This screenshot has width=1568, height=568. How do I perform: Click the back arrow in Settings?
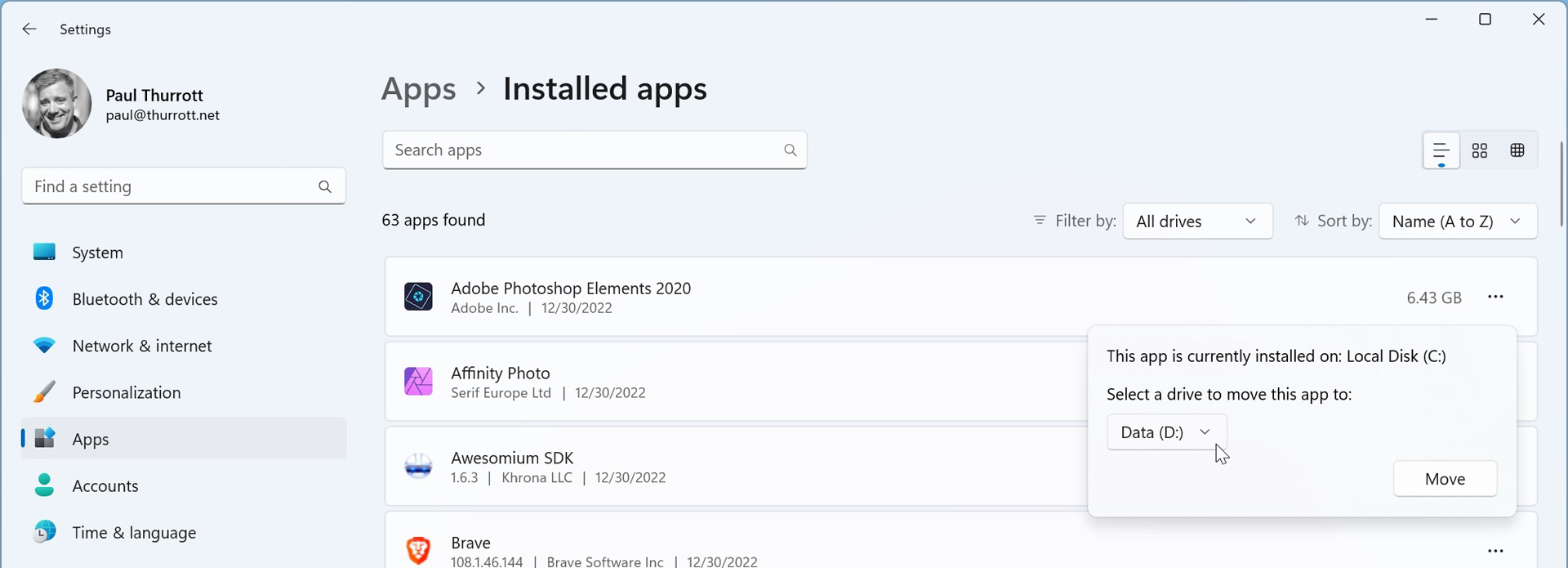click(x=29, y=29)
